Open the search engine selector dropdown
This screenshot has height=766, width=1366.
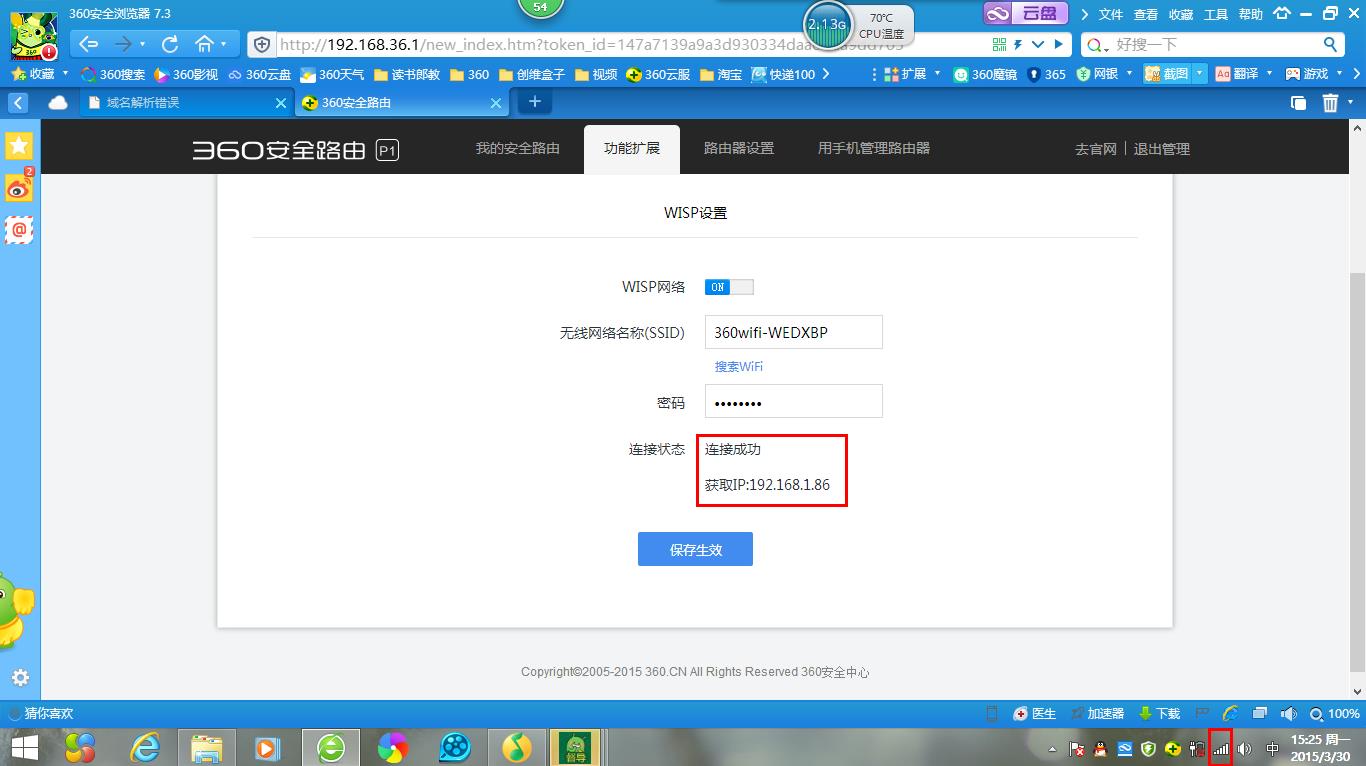pos(1098,45)
